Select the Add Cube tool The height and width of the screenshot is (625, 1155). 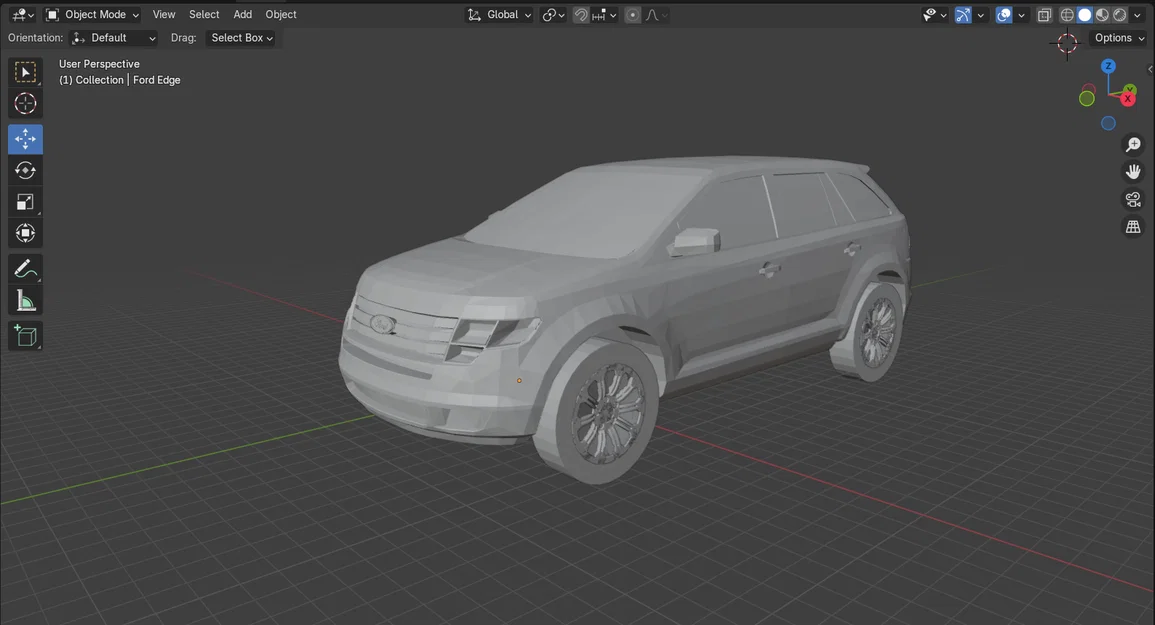point(25,335)
